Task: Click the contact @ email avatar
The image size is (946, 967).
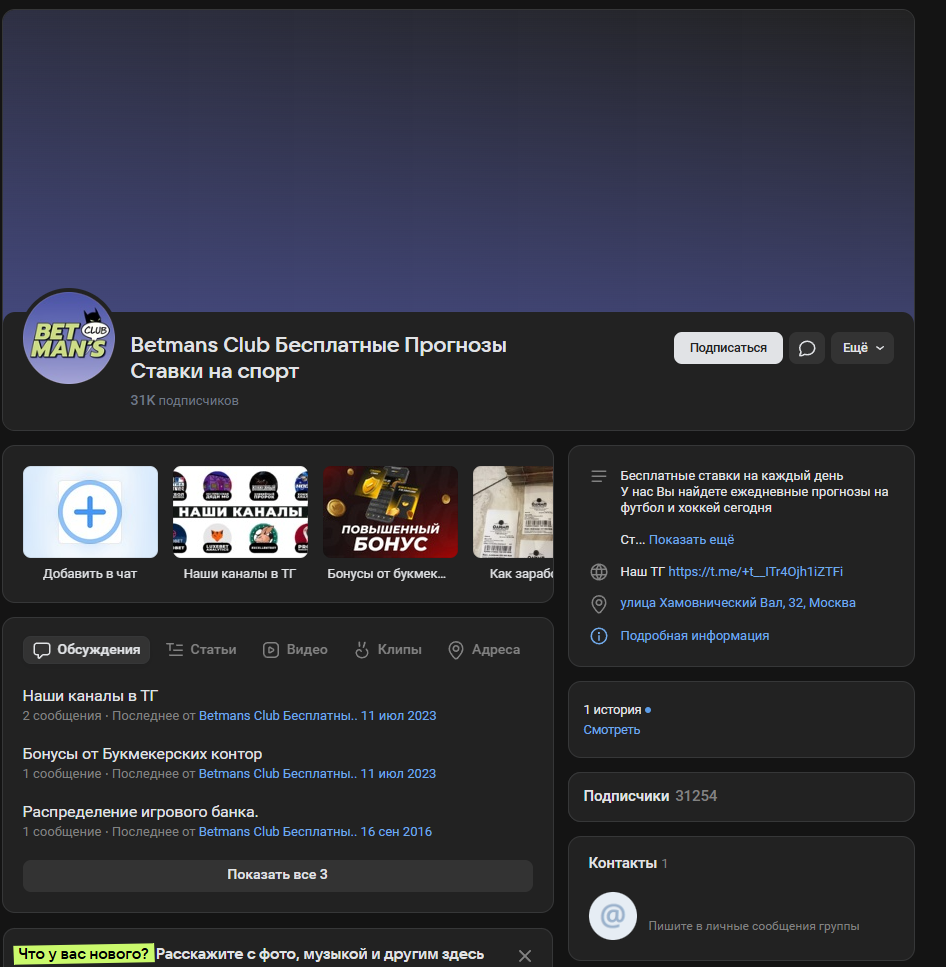Action: pos(612,916)
